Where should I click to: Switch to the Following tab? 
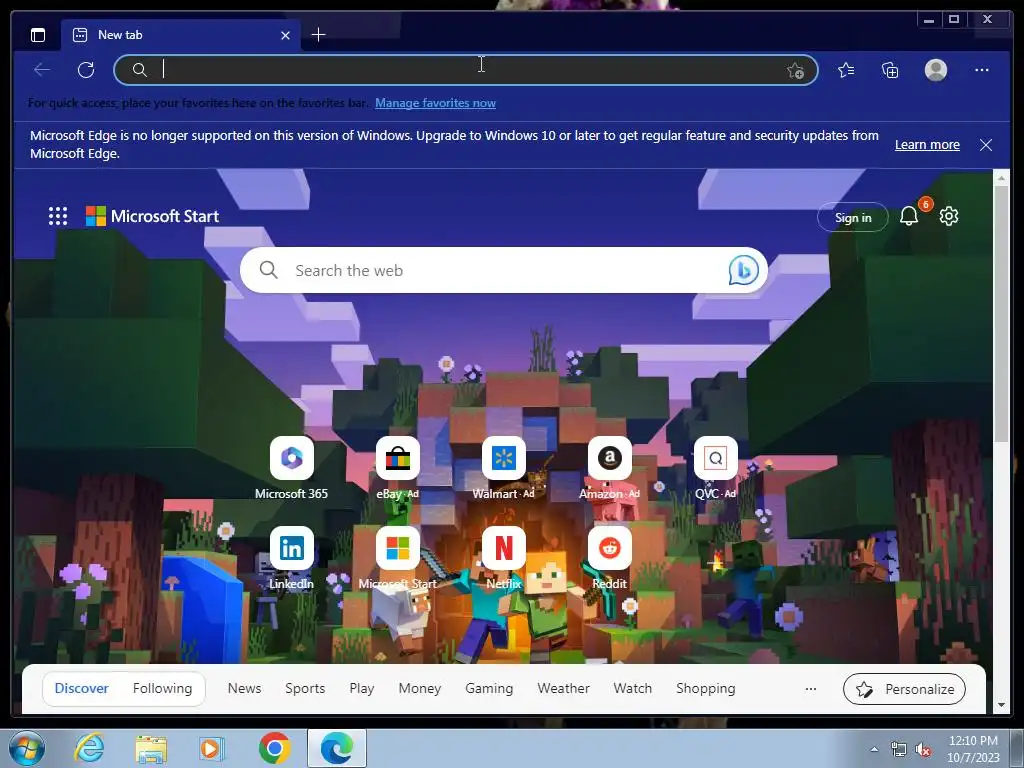click(163, 688)
